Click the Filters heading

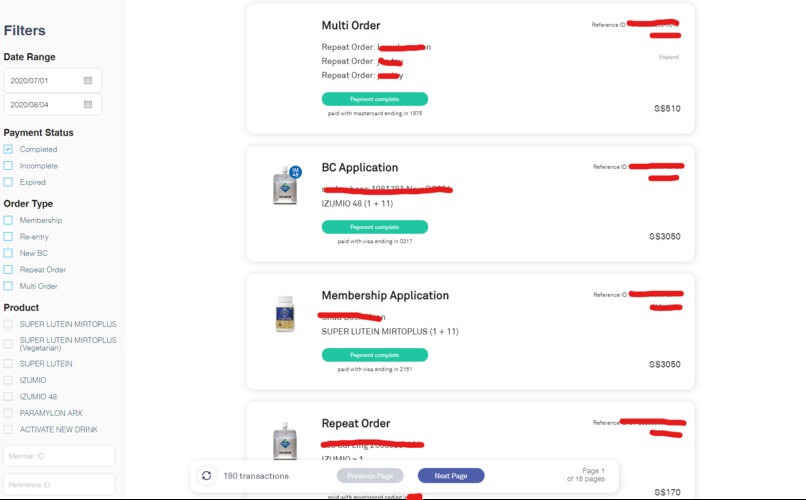click(x=25, y=30)
